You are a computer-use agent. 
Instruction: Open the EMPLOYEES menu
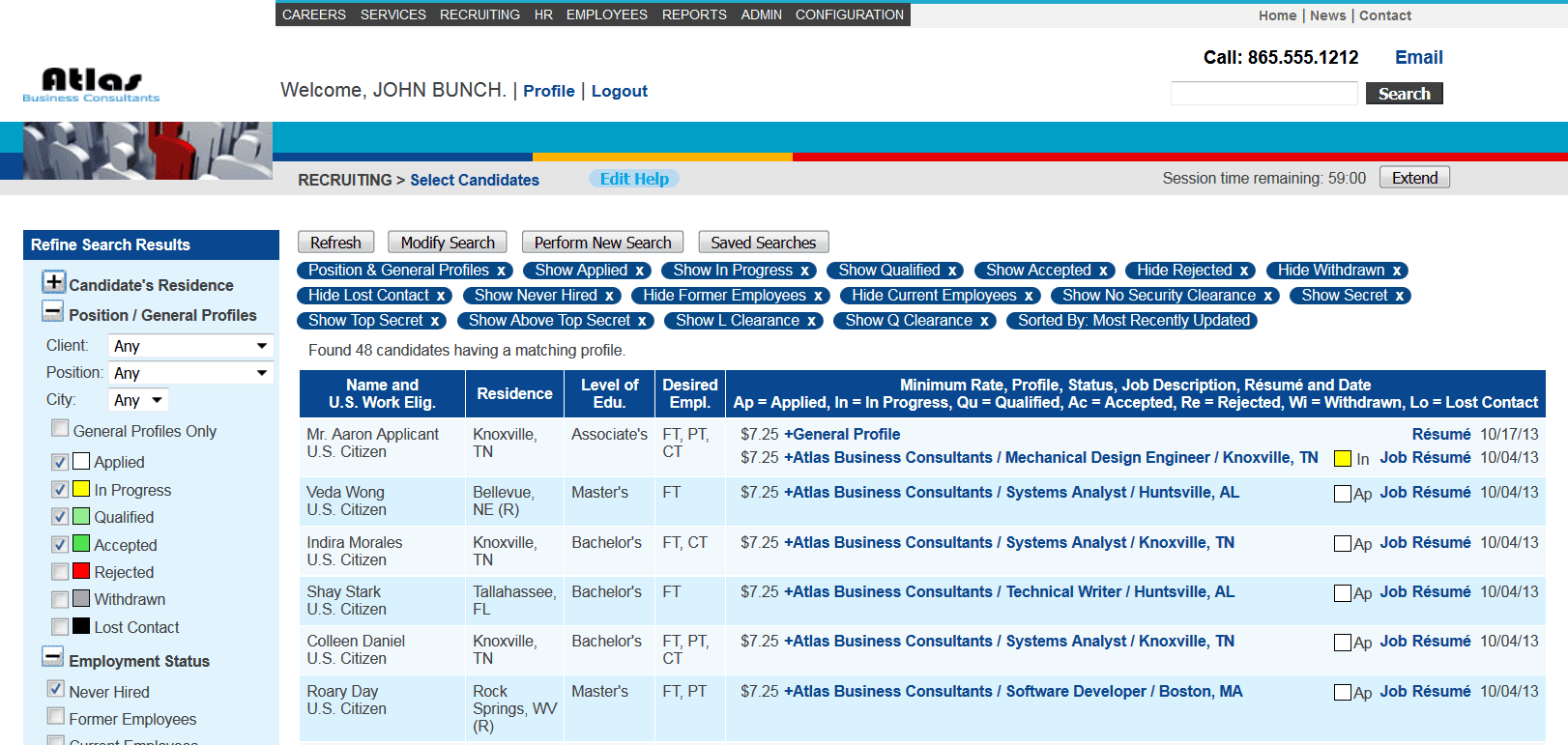(607, 14)
